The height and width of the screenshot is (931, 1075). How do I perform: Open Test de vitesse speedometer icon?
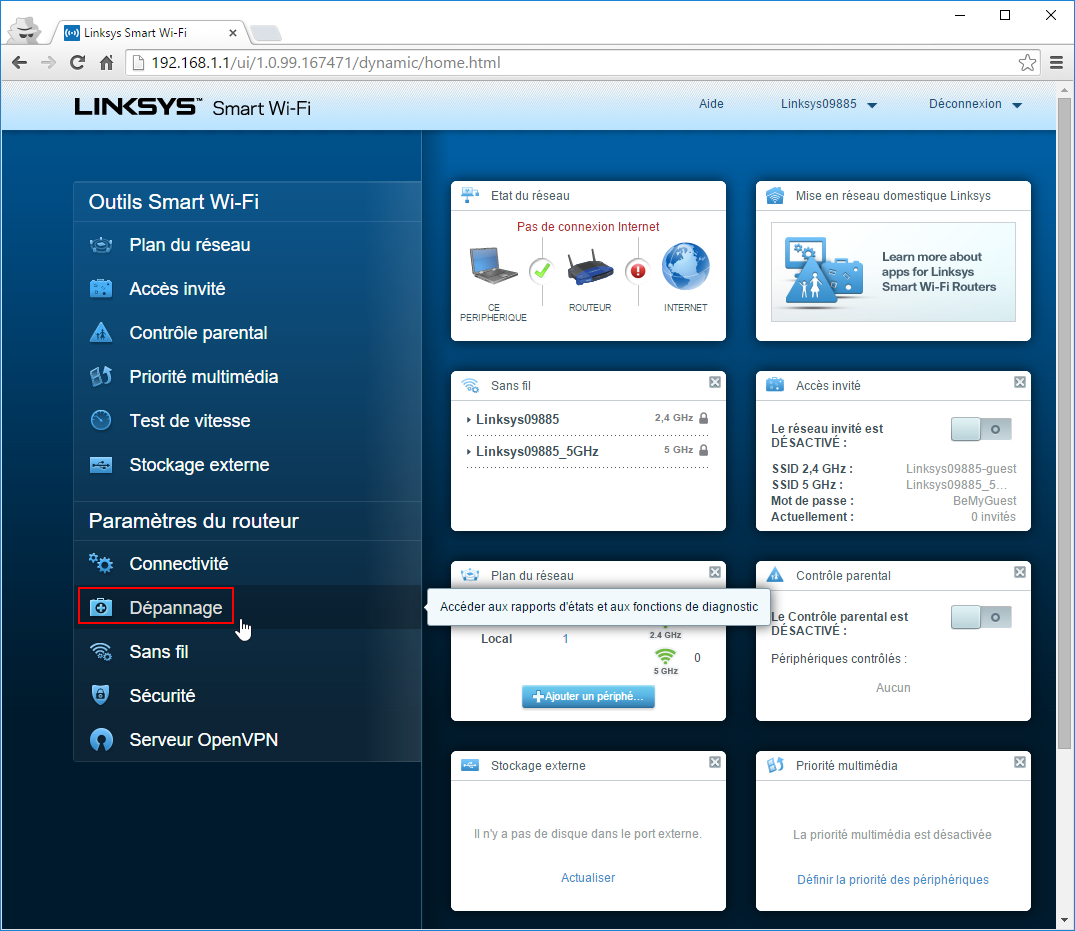[x=101, y=421]
